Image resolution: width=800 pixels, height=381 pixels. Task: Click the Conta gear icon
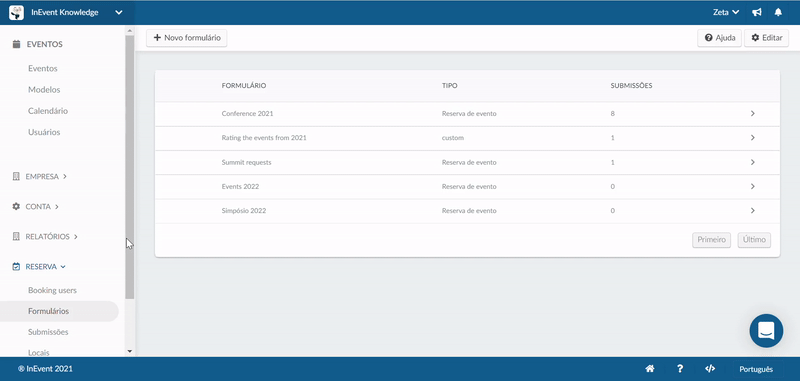[16, 207]
